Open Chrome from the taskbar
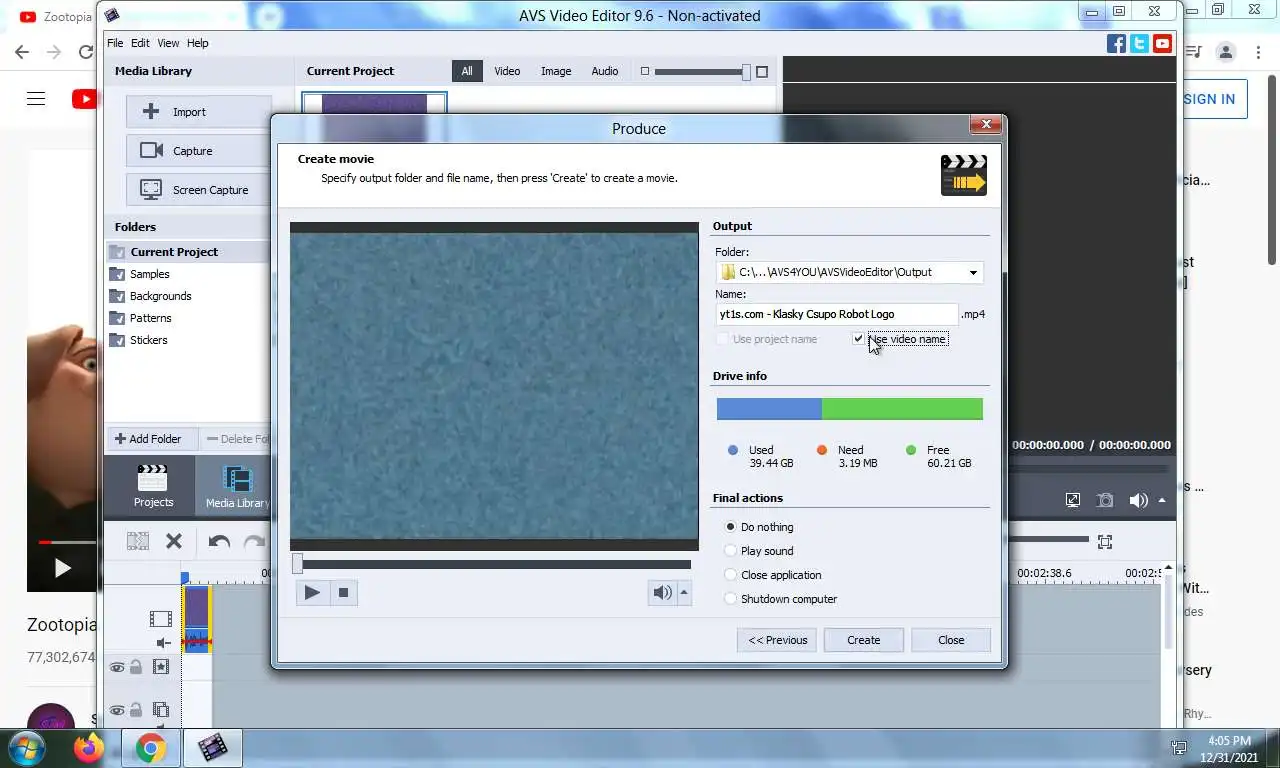Image resolution: width=1280 pixels, height=768 pixels. click(x=151, y=747)
